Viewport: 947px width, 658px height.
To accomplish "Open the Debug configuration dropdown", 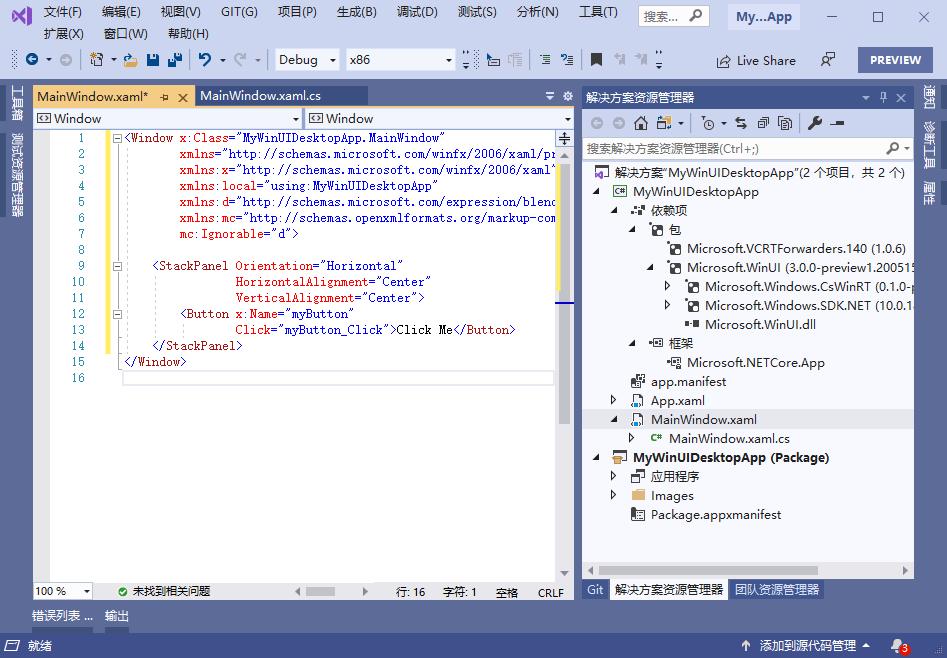I will (306, 60).
